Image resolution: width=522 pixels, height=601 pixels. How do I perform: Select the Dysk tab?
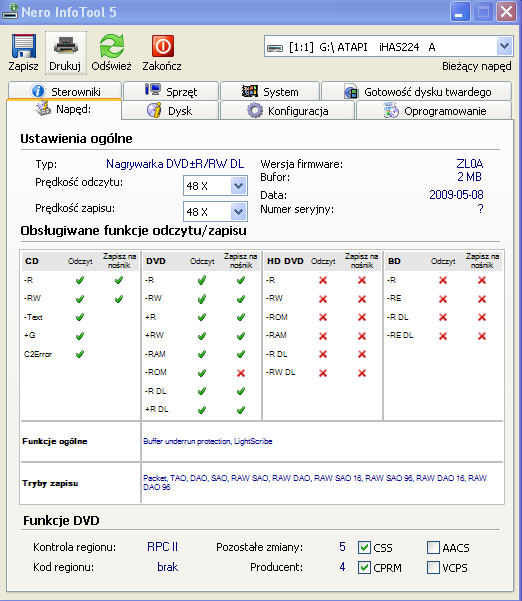(x=170, y=110)
